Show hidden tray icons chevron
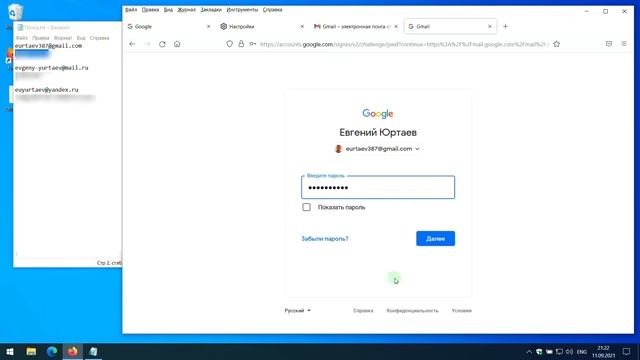The width and height of the screenshot is (640, 360). (529, 352)
